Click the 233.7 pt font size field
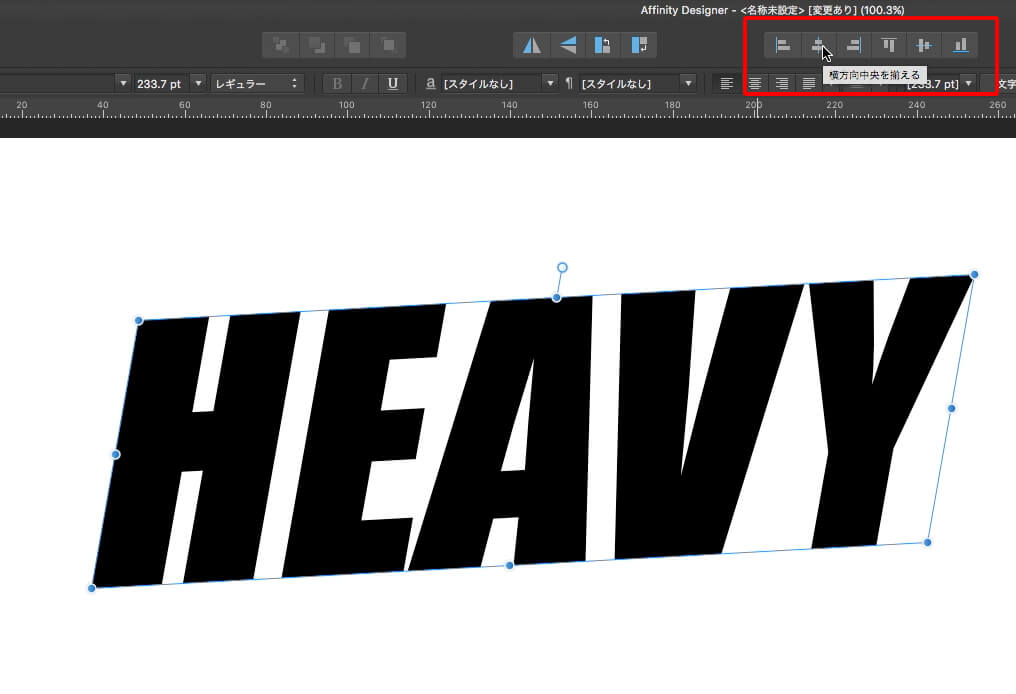This screenshot has width=1016, height=694. tap(162, 84)
